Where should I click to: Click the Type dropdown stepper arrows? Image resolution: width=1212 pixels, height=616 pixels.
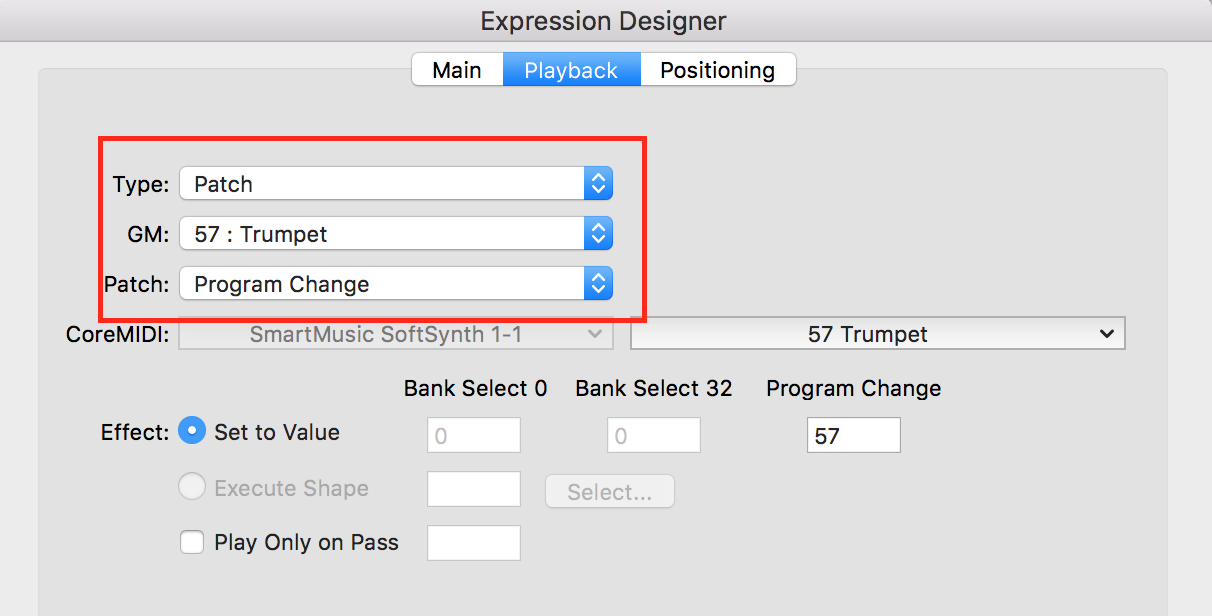(x=598, y=184)
